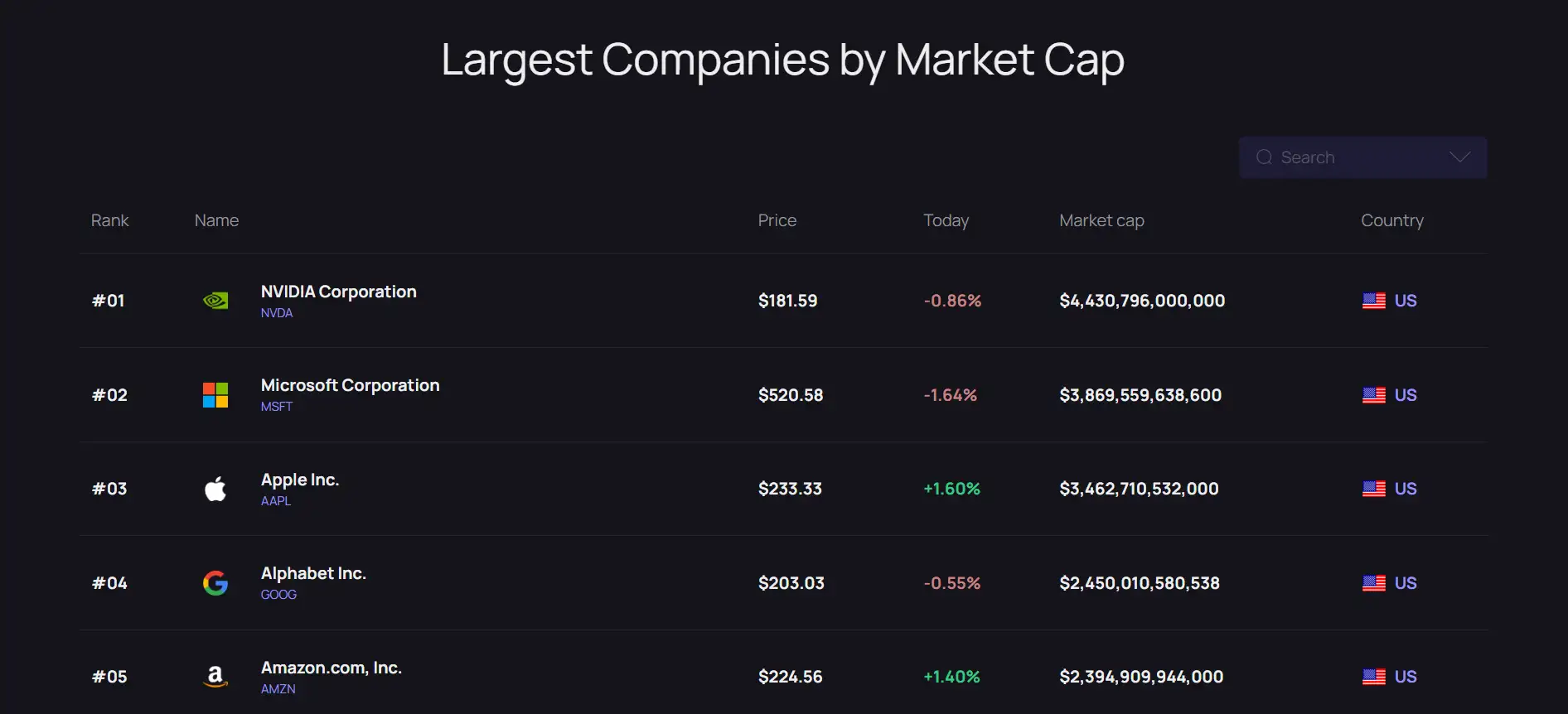
Task: Click the US flag in NVIDIA's row
Action: tap(1373, 301)
